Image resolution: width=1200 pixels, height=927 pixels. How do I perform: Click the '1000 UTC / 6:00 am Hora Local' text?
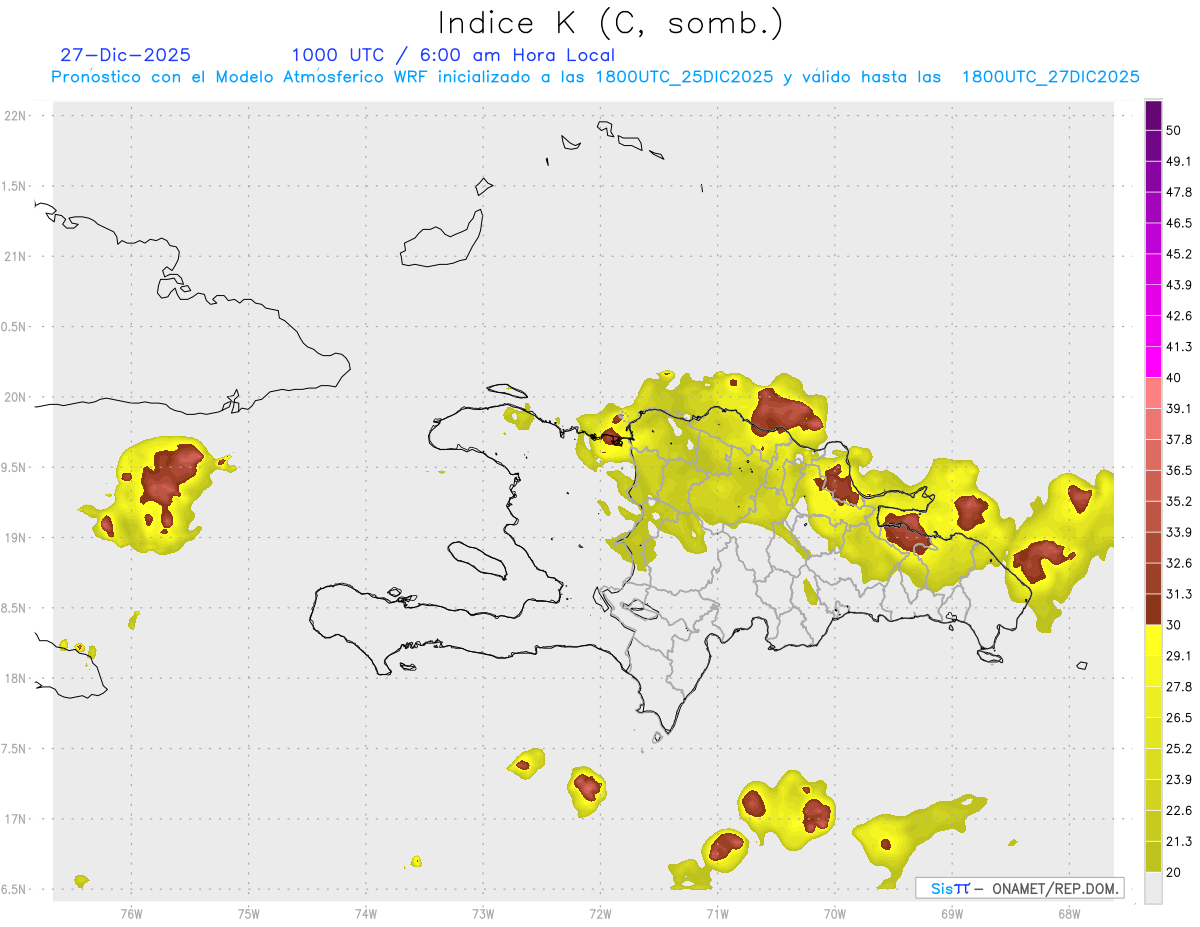coord(453,55)
